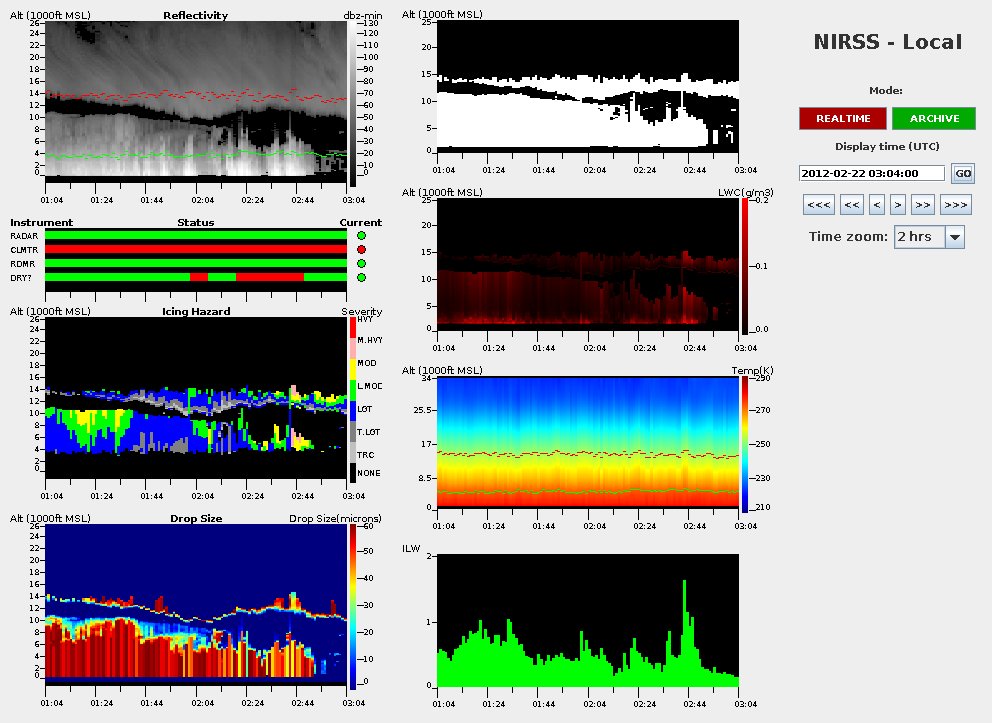This screenshot has height=723, width=992.
Task: Switch mode to REALTIME
Action: click(x=842, y=119)
